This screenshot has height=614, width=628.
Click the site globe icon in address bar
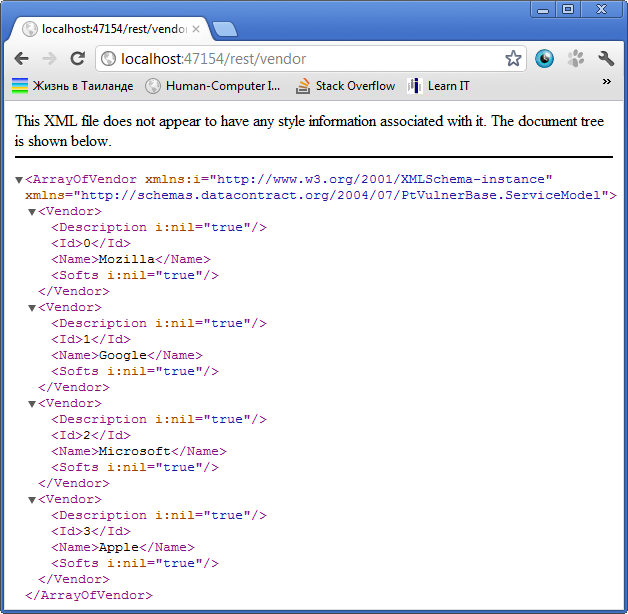pos(108,59)
